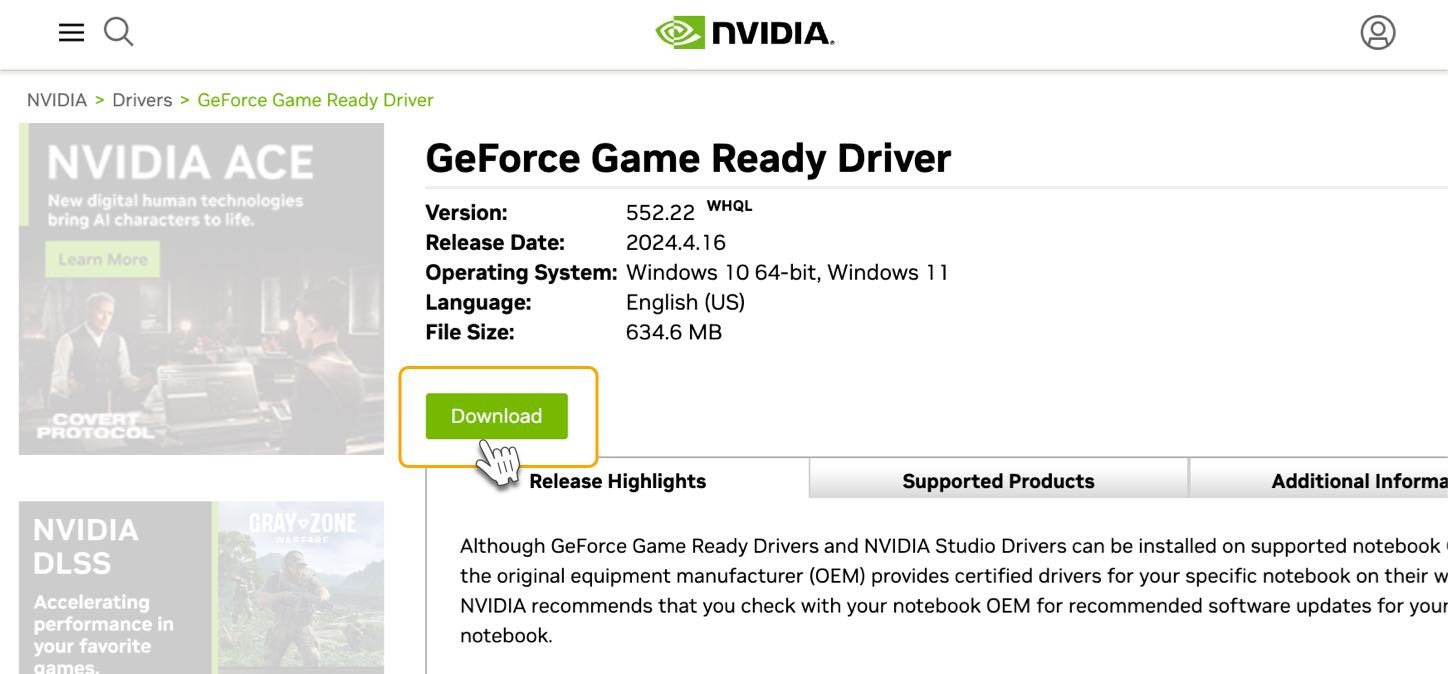The width and height of the screenshot is (1448, 674).
Task: Switch to the Release Highlights tab
Action: point(617,481)
